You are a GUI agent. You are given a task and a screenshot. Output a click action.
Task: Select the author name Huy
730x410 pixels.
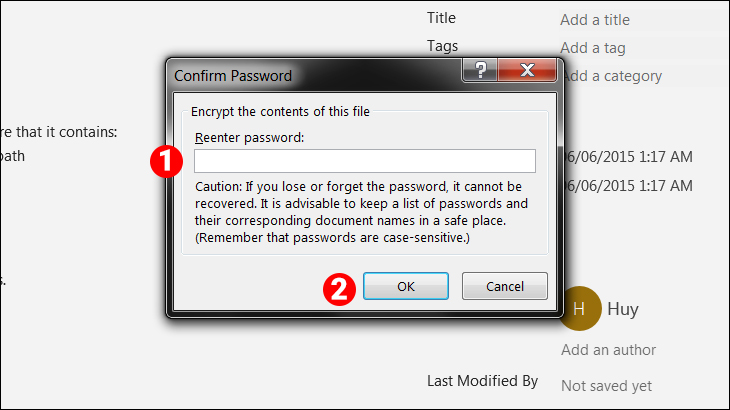coord(622,309)
